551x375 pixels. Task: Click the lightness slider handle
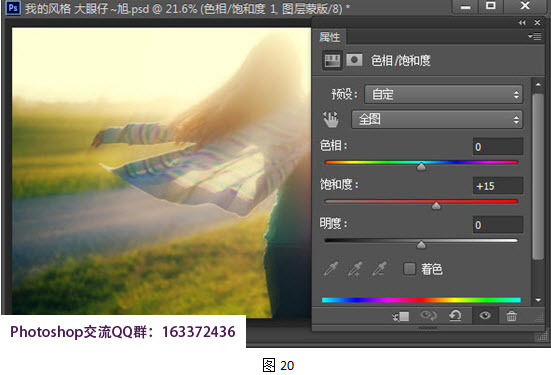(421, 245)
